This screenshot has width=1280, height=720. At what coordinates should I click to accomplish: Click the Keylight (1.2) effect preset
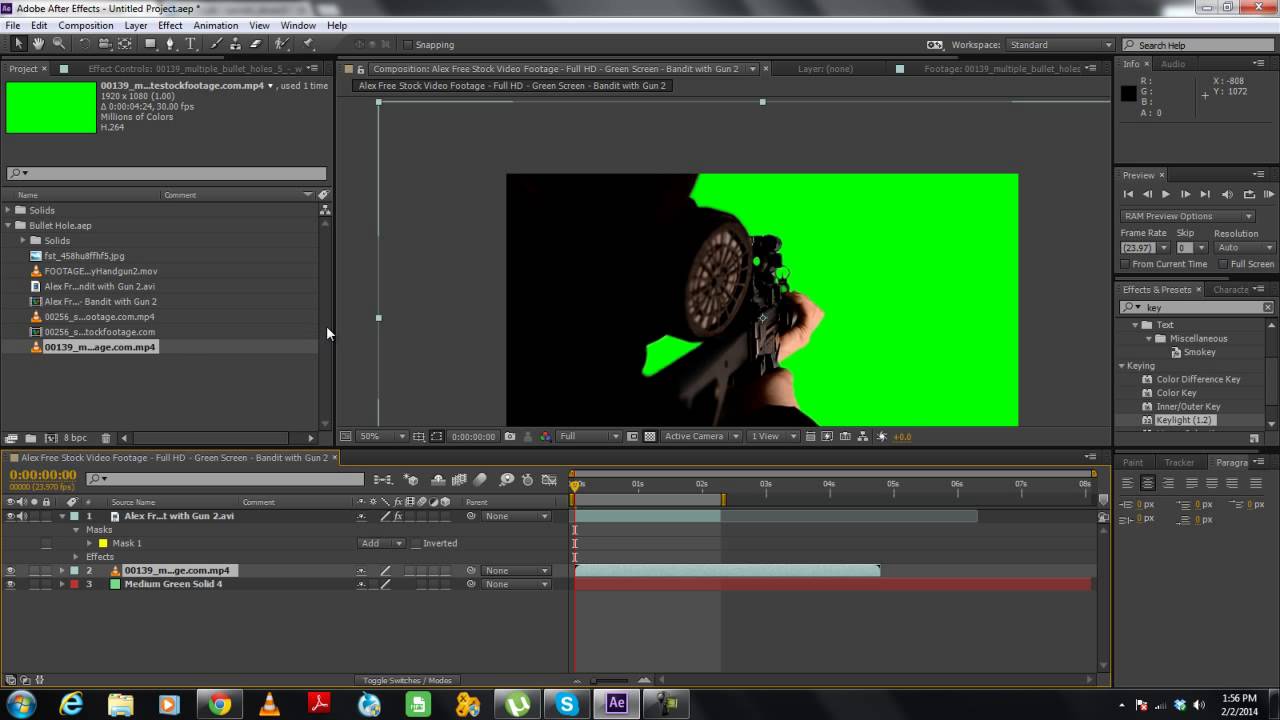(1184, 420)
